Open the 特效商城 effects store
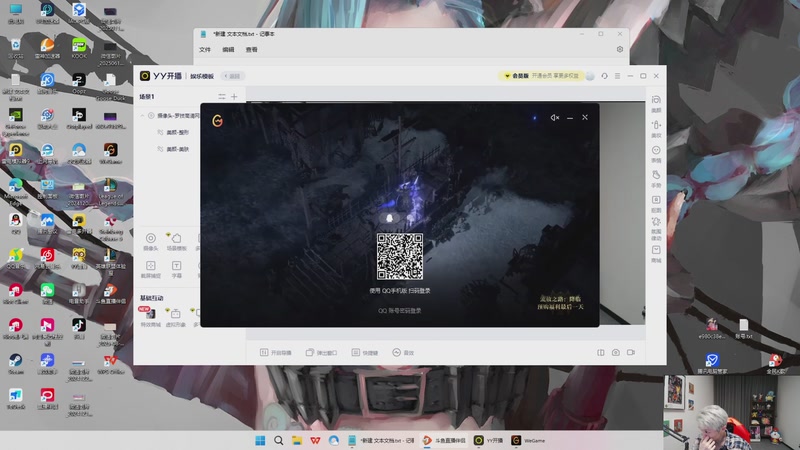Screen dimensions: 800x450 [150, 317]
